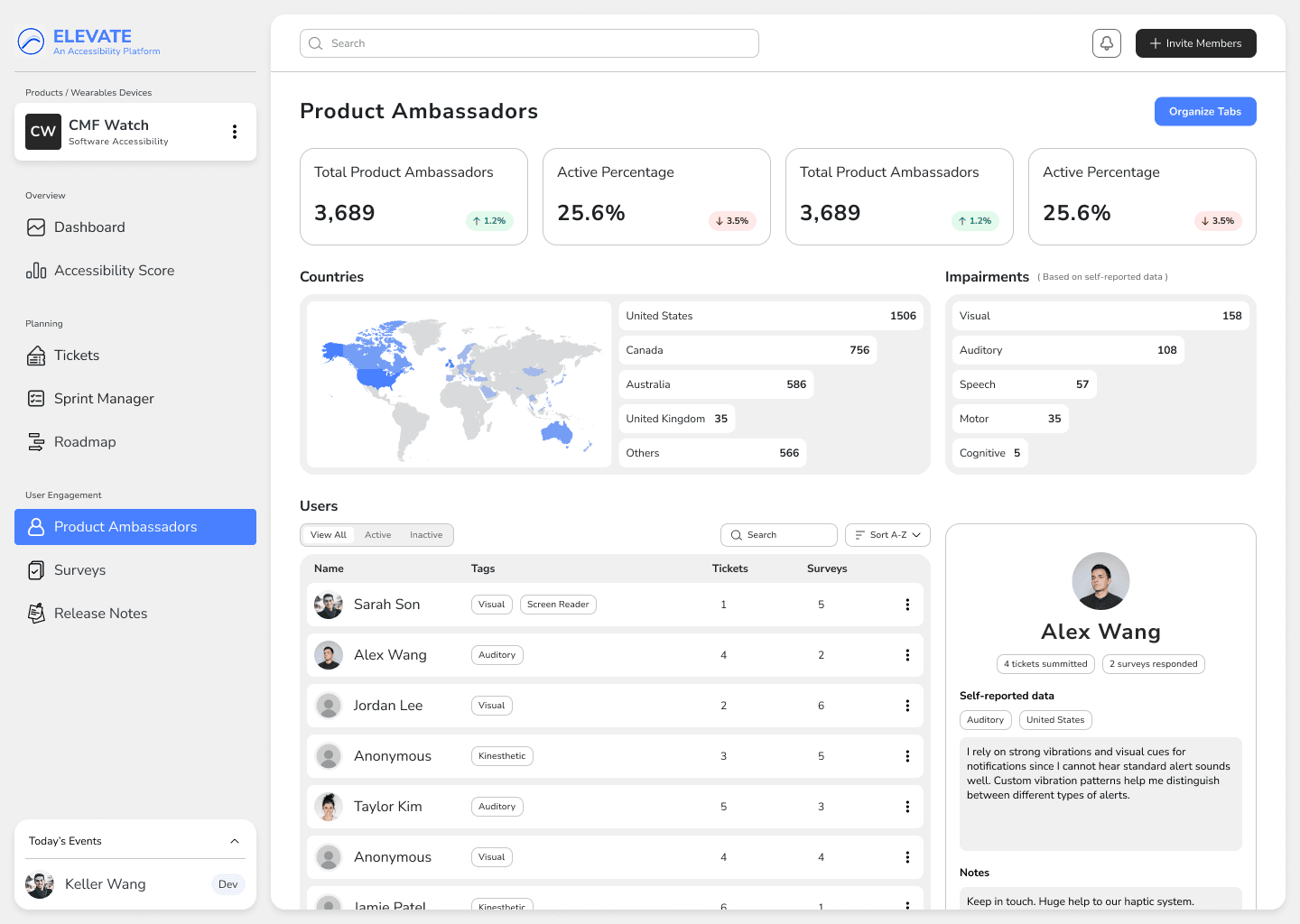
Task: Click inside the Users search field
Action: pos(778,534)
